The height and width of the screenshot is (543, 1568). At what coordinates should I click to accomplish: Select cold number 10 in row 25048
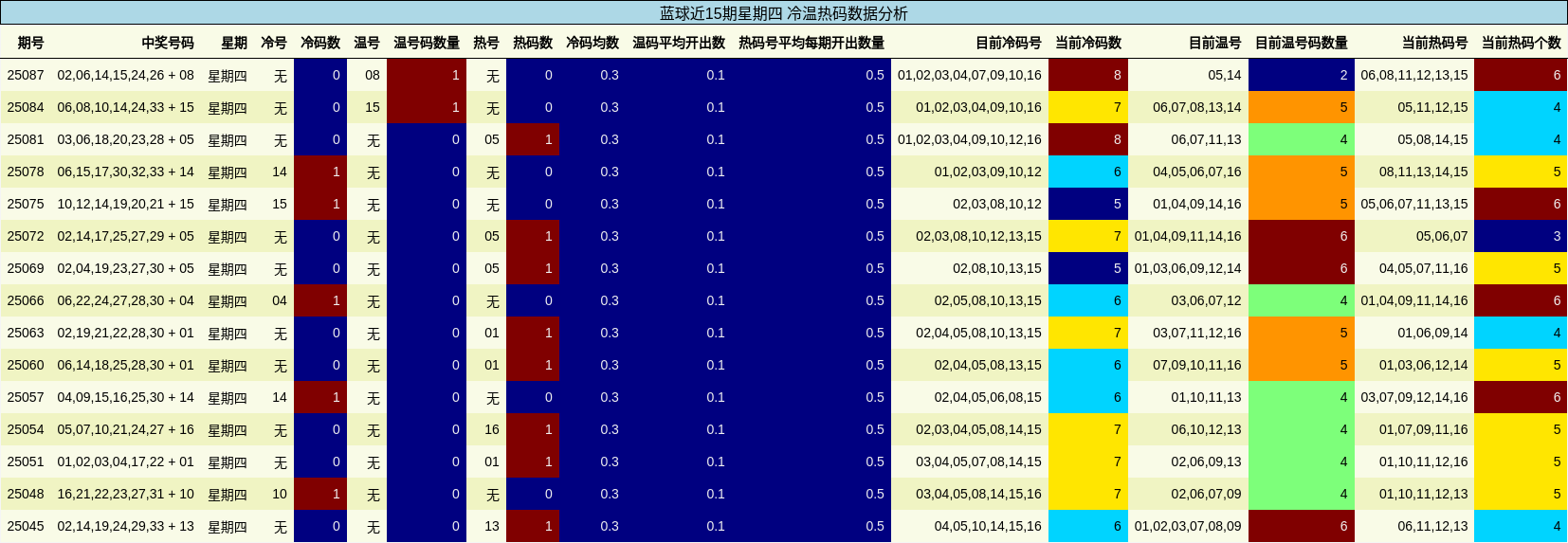point(280,494)
